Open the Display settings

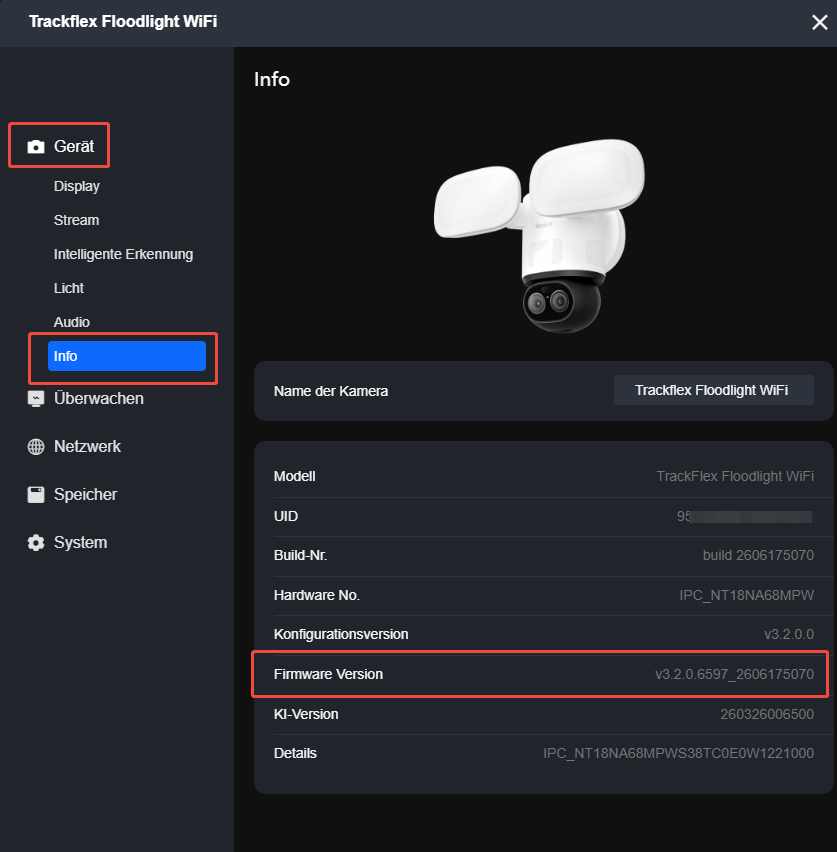(77, 186)
